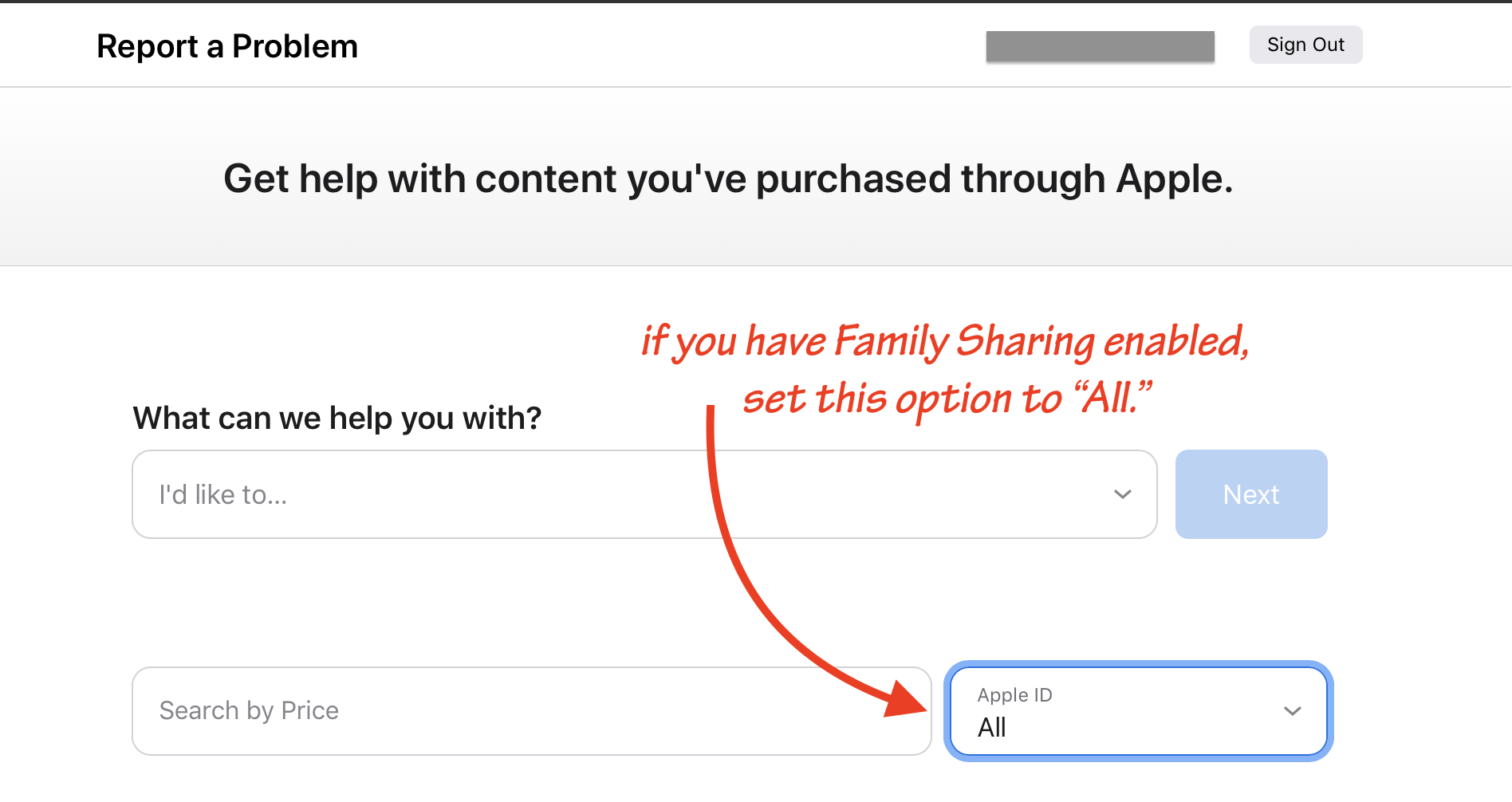Expand the Apple ID dropdown
Viewport: 1512px width, 802px height.
pyautogui.click(x=1137, y=711)
